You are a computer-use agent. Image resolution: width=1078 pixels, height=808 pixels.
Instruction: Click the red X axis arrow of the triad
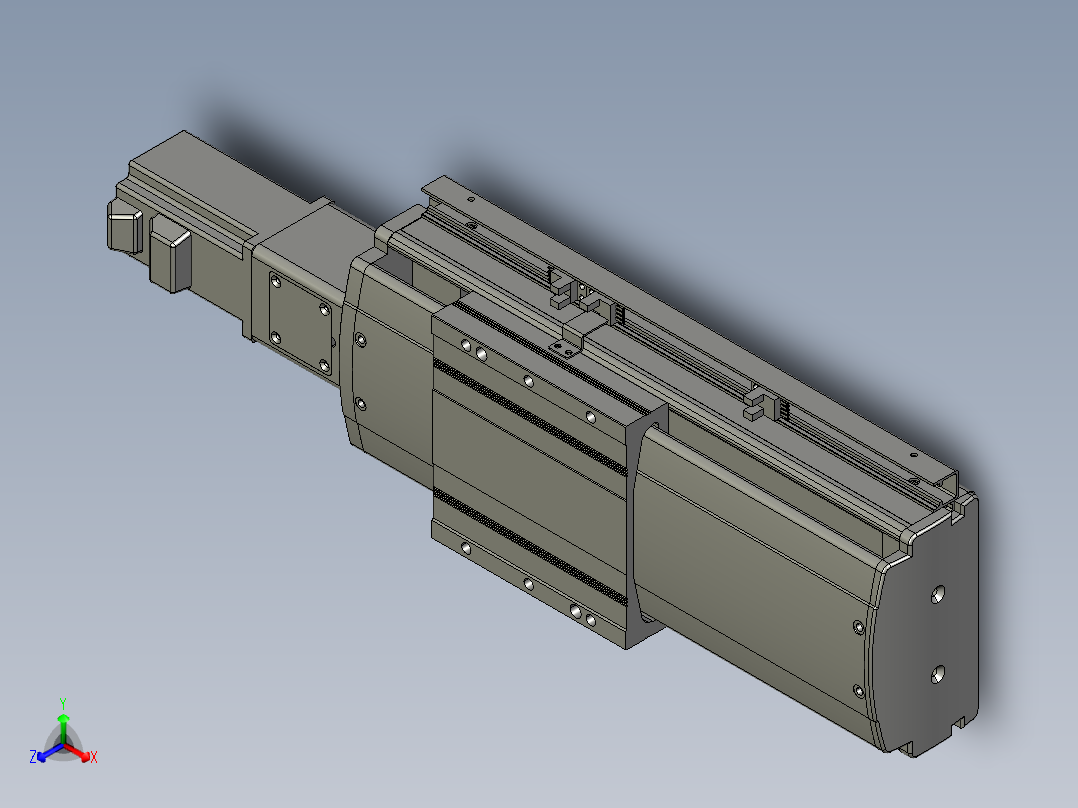78,752
